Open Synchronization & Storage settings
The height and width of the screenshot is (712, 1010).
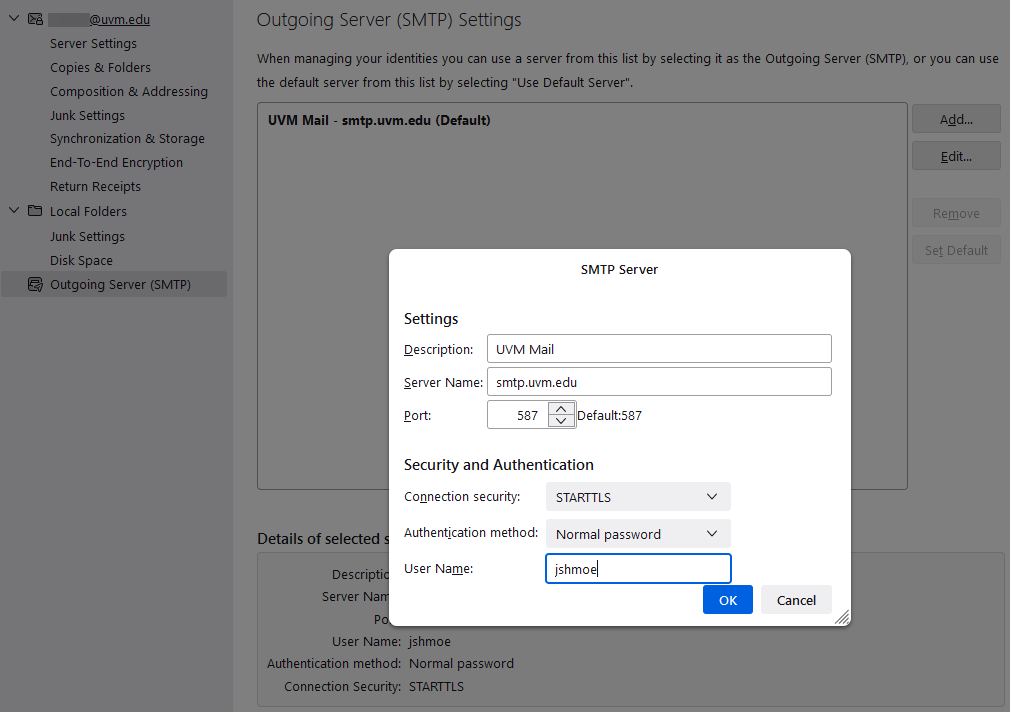point(127,139)
